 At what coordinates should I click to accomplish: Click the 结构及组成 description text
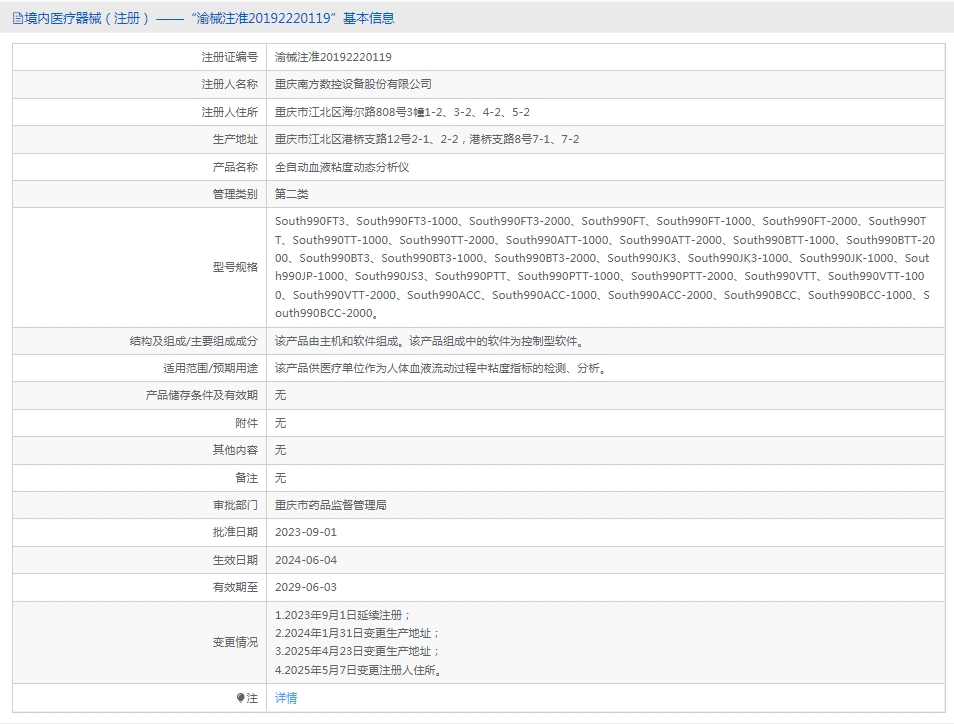[430, 341]
